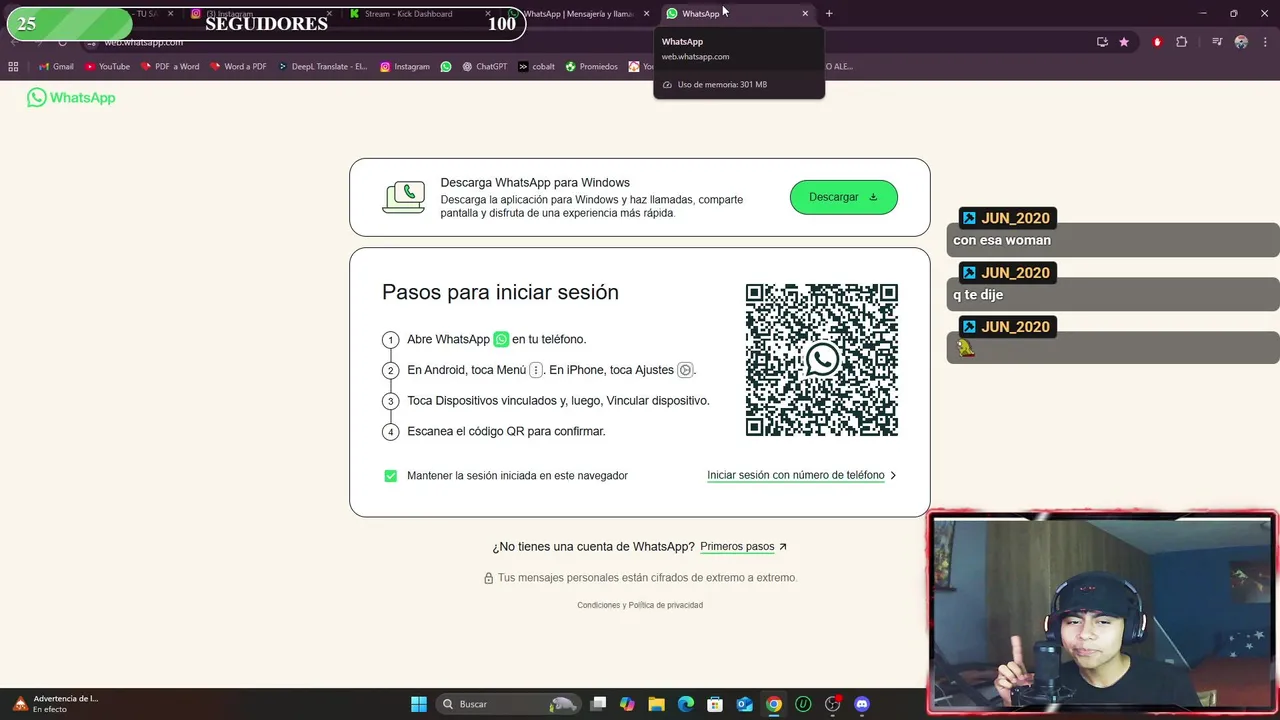Open the WhatsApp bookmark icon

446,67
